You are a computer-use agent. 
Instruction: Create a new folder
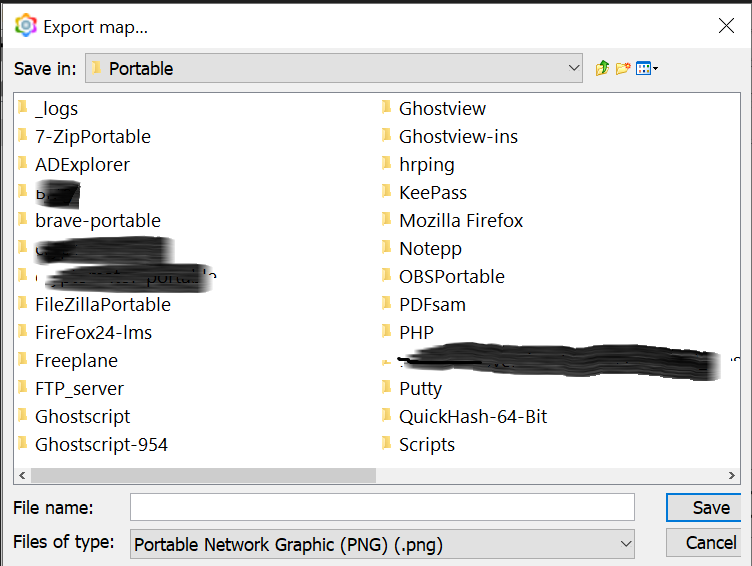[x=623, y=68]
